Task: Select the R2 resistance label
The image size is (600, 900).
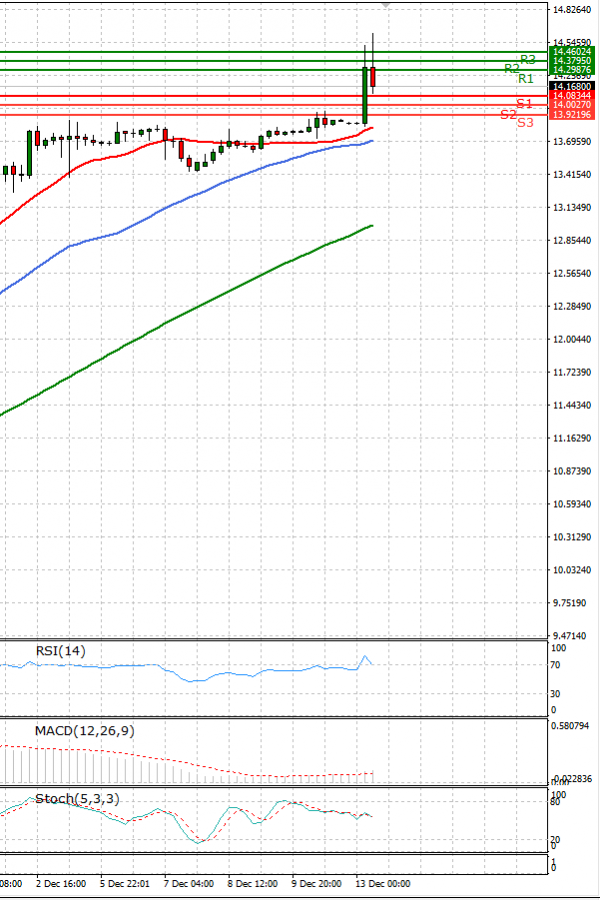Action: pyautogui.click(x=512, y=68)
